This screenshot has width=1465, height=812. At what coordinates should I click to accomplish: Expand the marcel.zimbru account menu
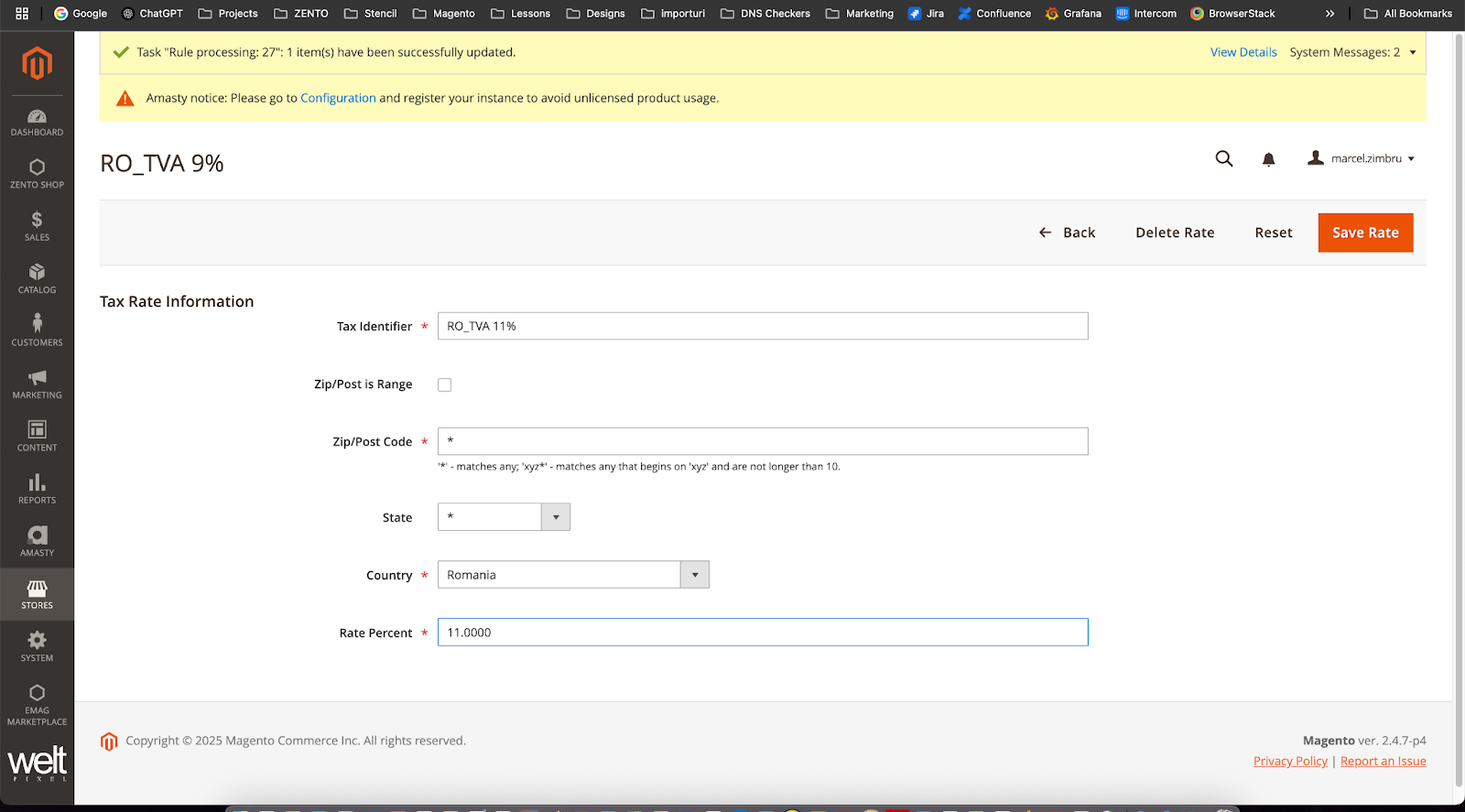(x=1362, y=158)
